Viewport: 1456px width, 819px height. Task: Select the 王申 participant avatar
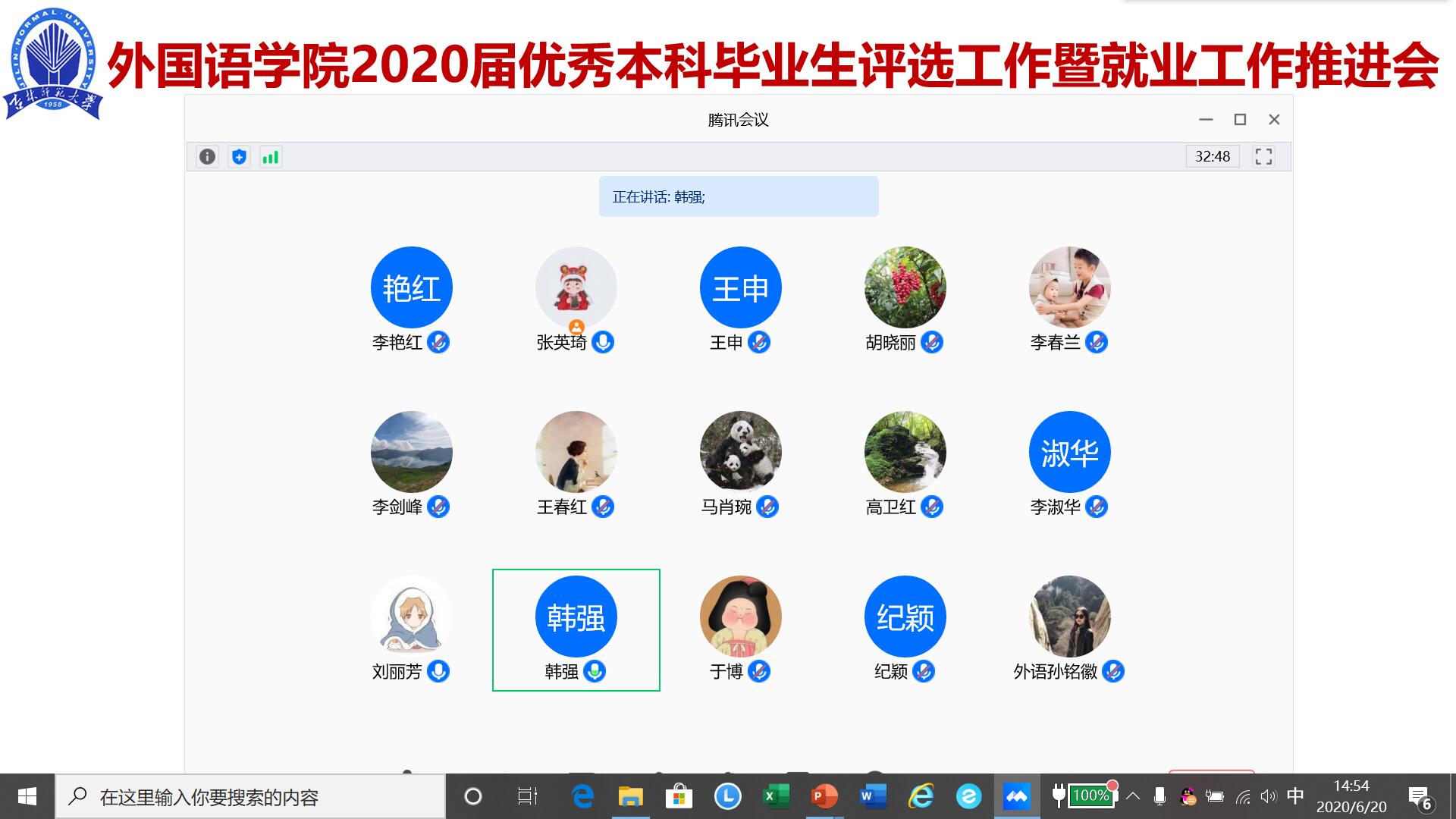[740, 288]
